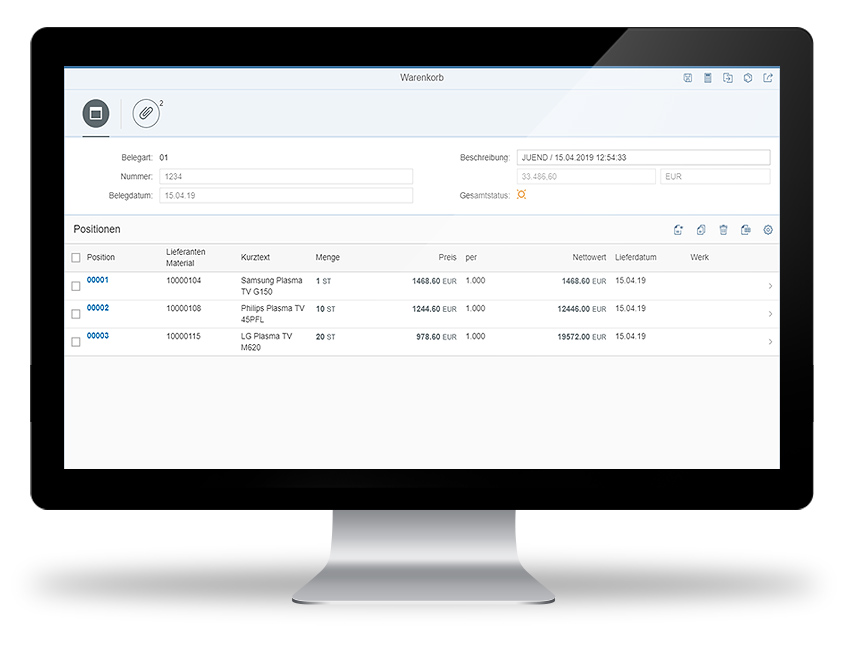Click material number 10000108
Screen dimensions: 850x650
pos(183,308)
